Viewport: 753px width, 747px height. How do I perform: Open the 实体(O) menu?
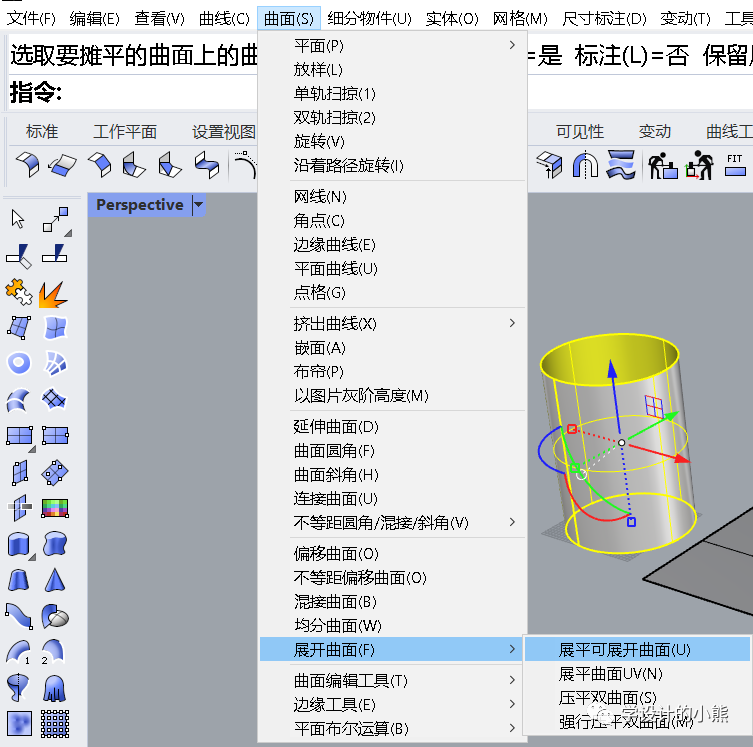tap(452, 19)
